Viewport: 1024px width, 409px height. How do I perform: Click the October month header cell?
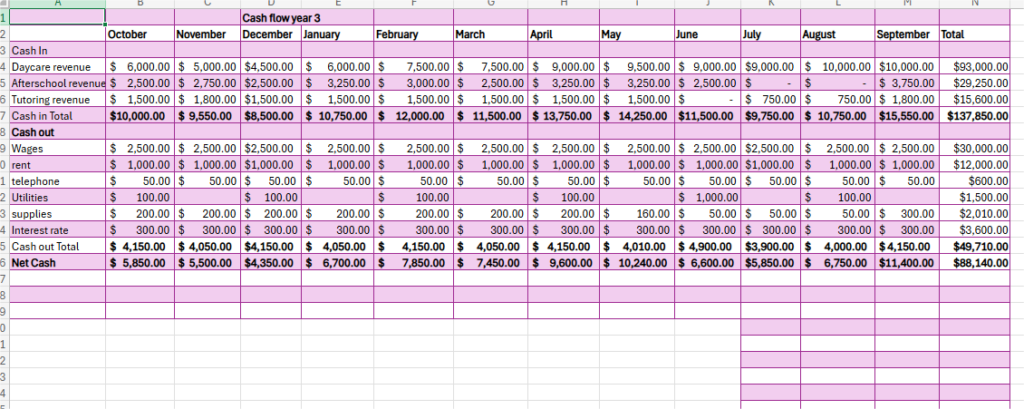(x=126, y=34)
